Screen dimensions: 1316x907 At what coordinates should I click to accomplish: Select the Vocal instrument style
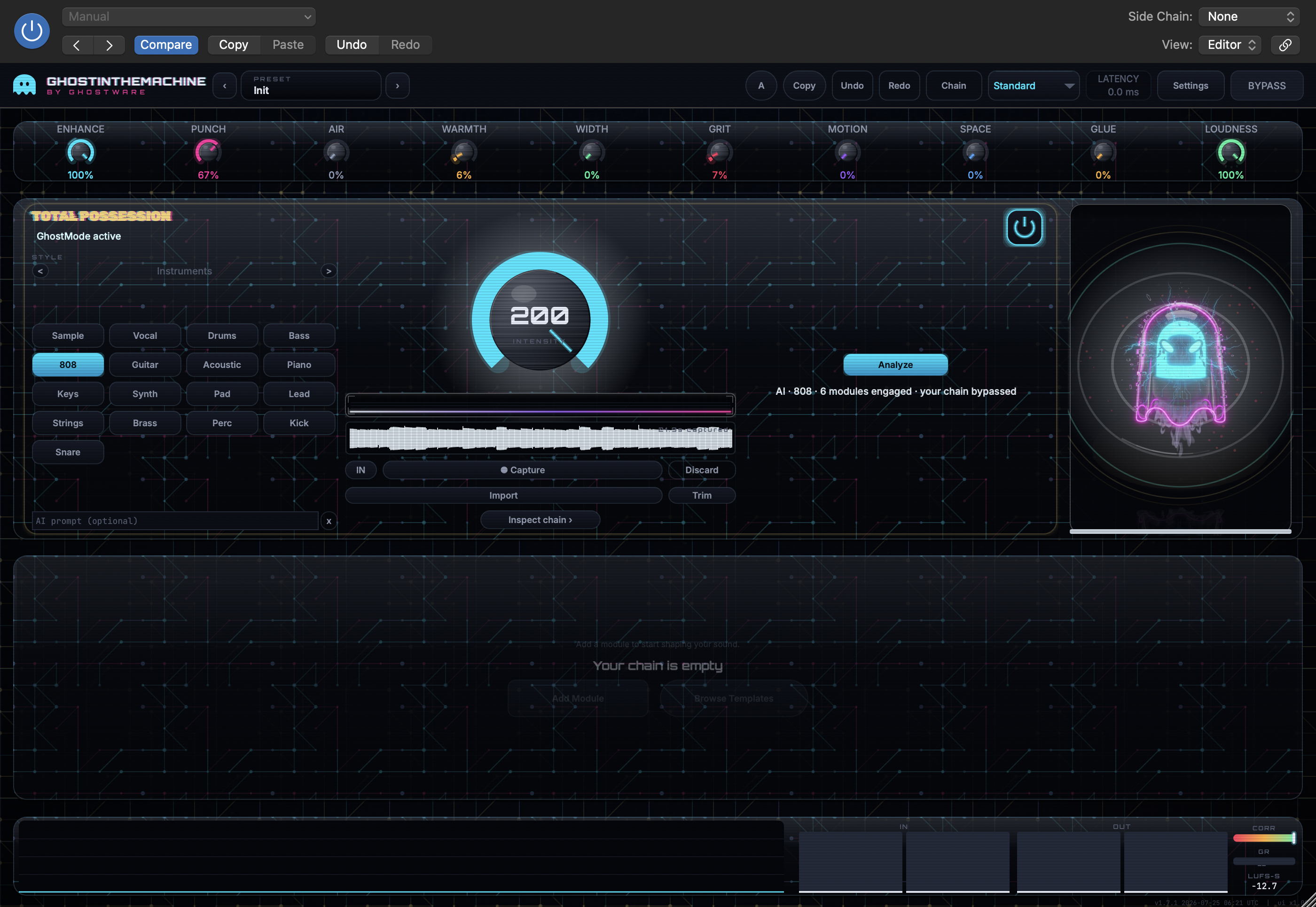(x=145, y=336)
